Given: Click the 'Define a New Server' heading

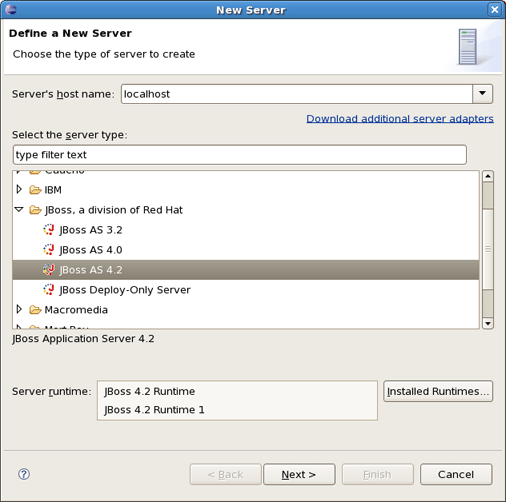Looking at the screenshot, I should click(70, 33).
